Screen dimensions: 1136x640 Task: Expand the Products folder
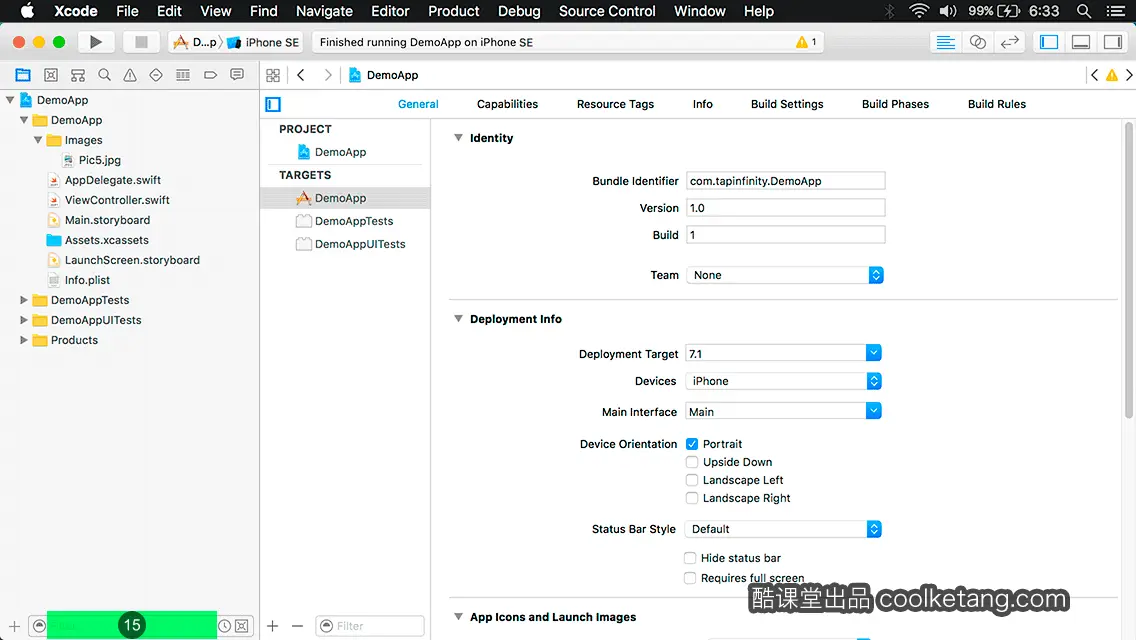[x=24, y=339]
